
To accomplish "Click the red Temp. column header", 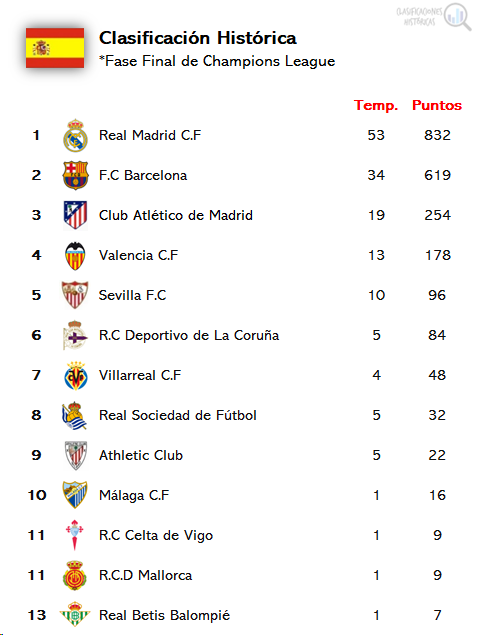I will [376, 105].
